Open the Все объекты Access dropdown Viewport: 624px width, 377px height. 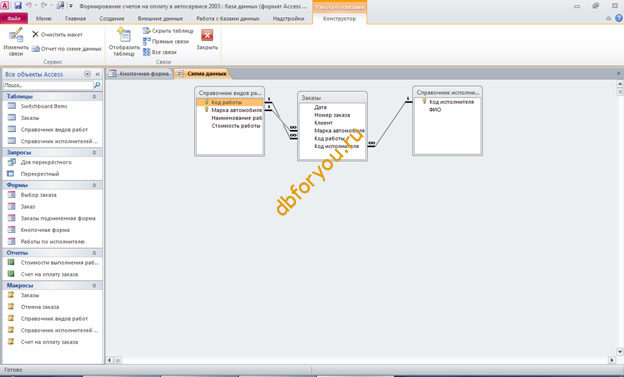[x=88, y=74]
